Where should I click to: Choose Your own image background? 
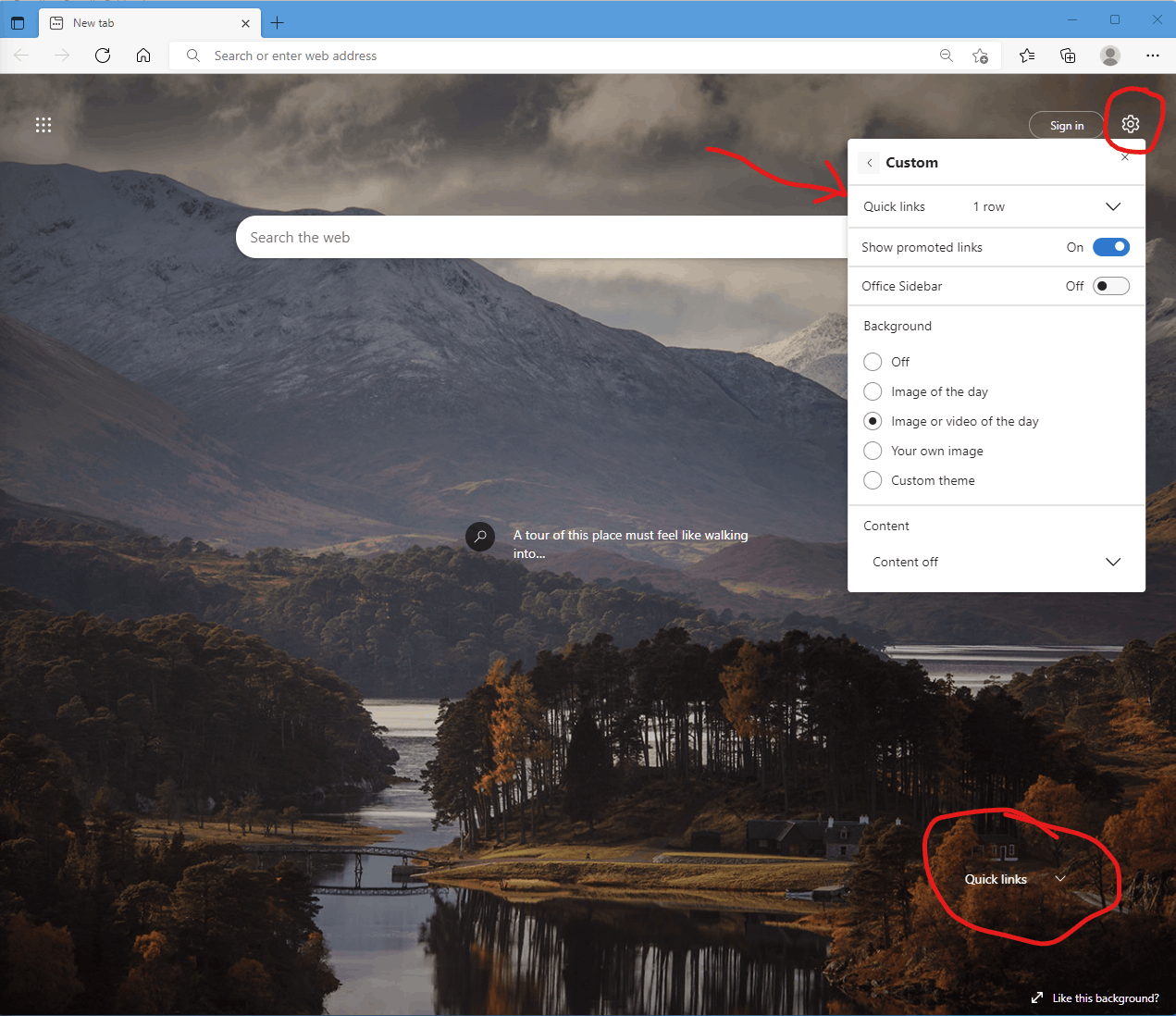click(873, 451)
